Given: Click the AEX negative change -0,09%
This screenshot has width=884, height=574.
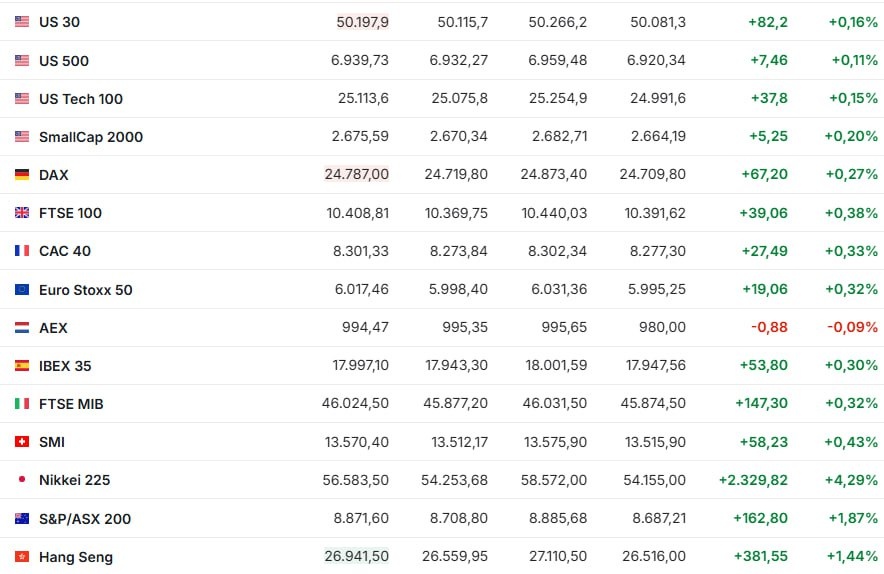Looking at the screenshot, I should [854, 327].
